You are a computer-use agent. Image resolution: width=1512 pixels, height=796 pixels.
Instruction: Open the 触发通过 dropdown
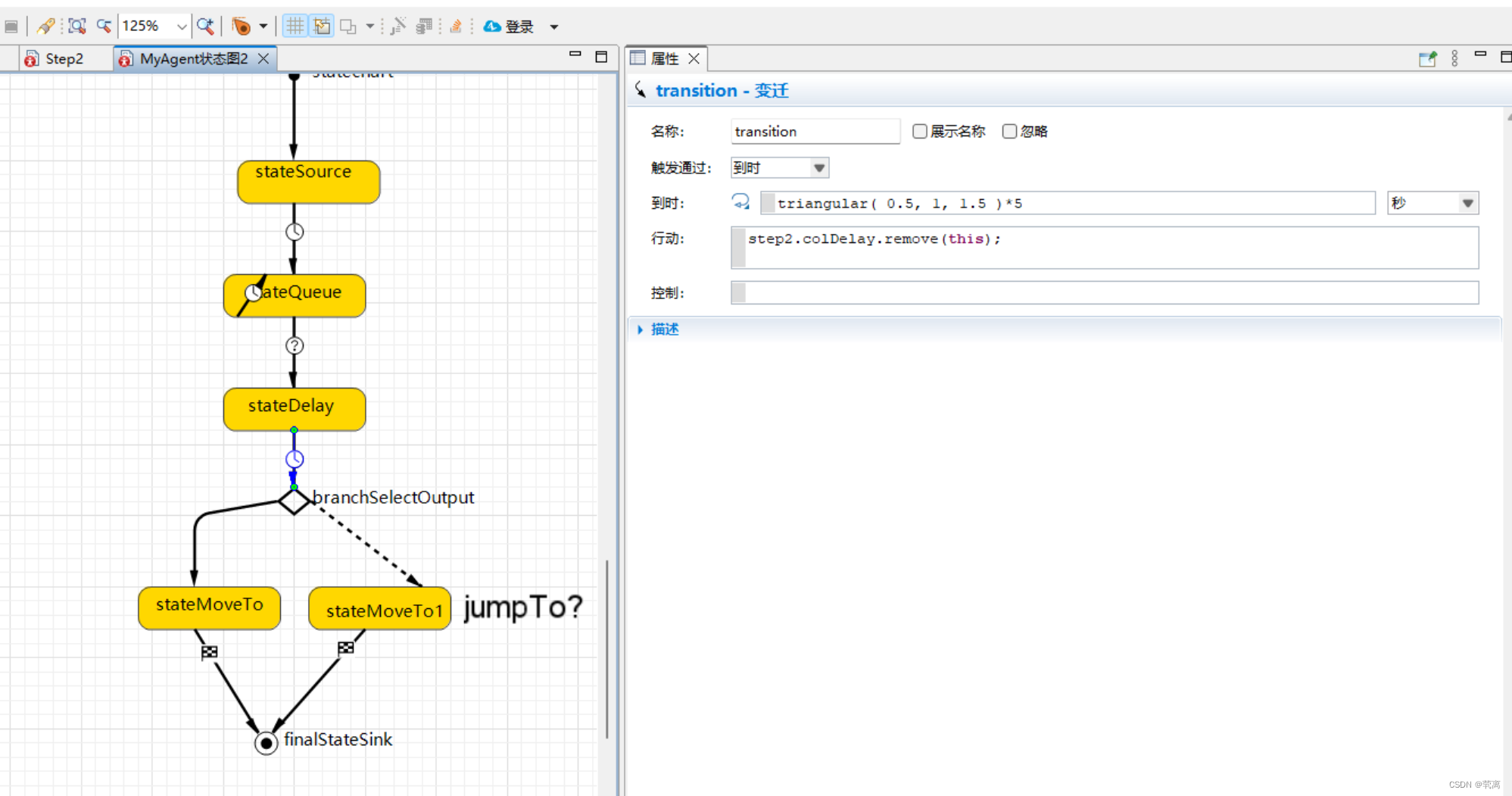[x=819, y=167]
